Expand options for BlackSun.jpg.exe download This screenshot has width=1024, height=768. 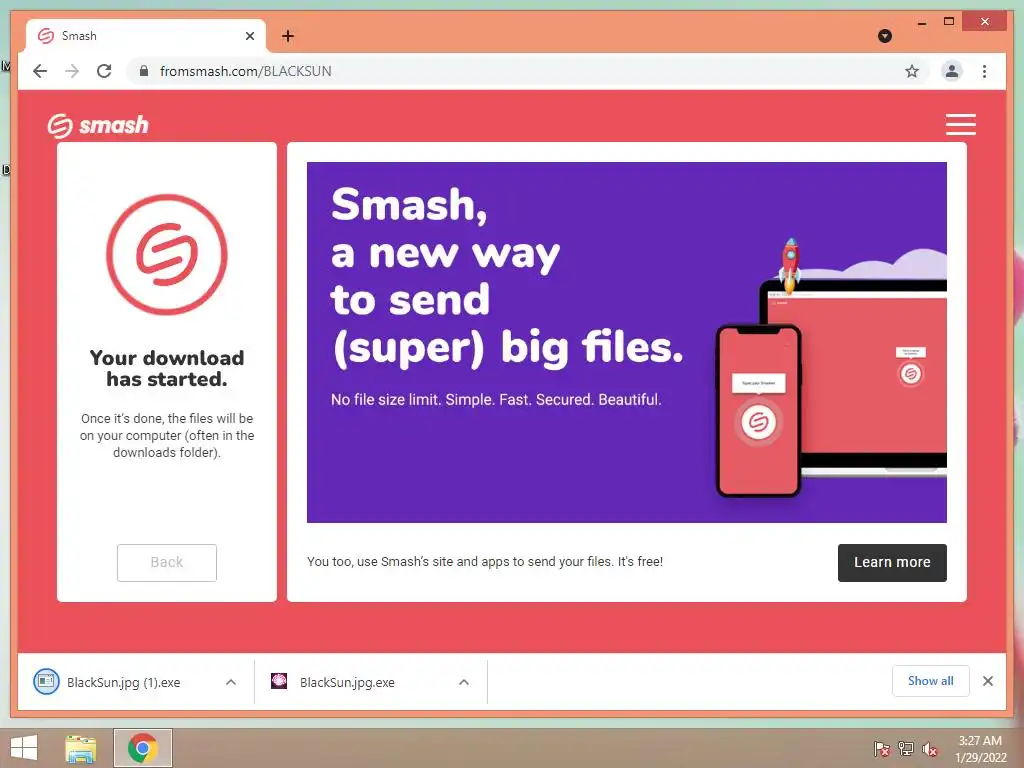tap(464, 682)
